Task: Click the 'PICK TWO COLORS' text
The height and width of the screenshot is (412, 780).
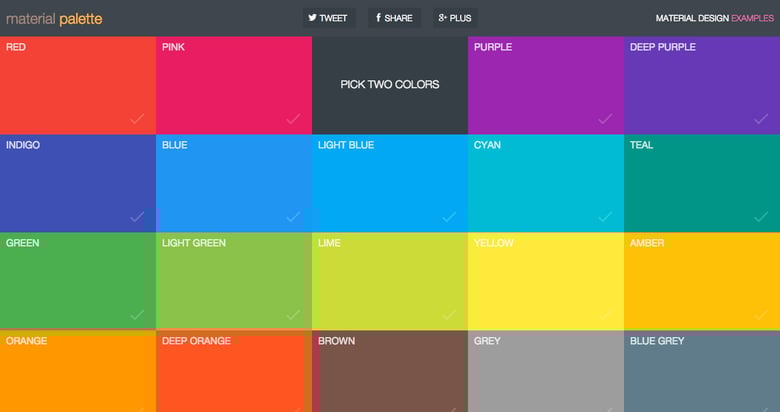Action: tap(390, 85)
